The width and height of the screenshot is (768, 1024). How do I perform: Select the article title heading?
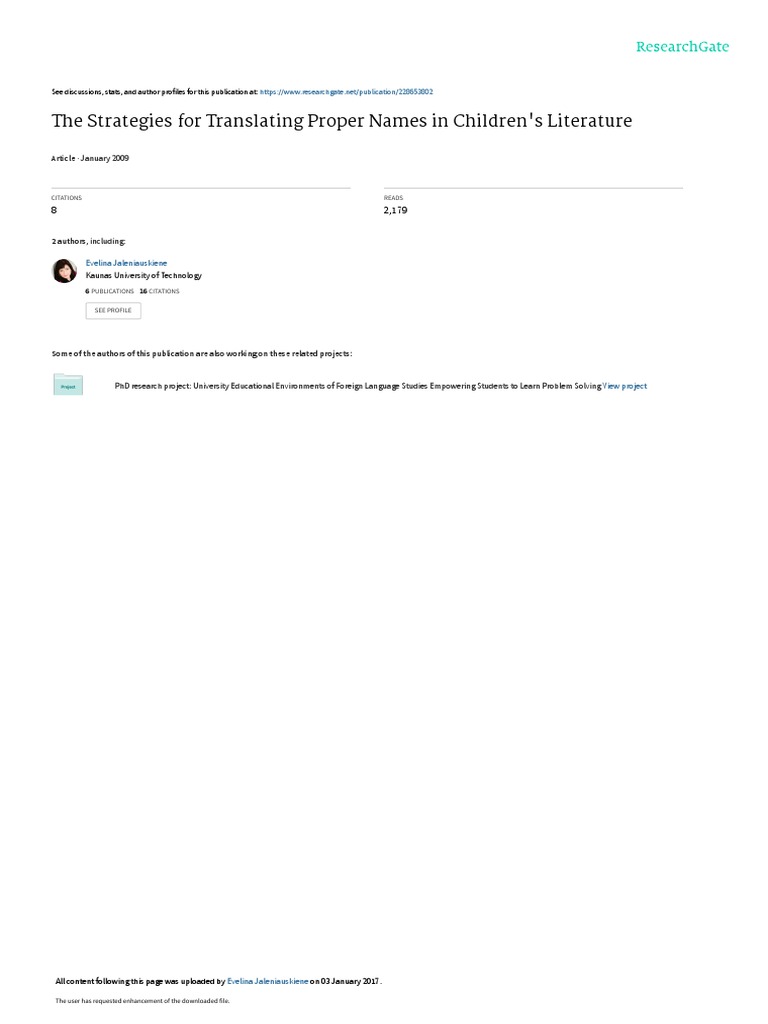click(342, 121)
